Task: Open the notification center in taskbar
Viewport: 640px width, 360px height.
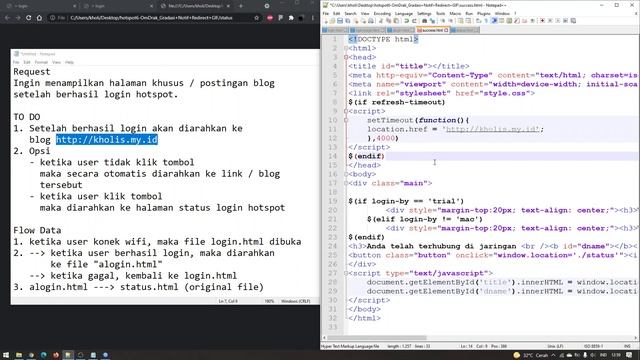Action: pos(629,355)
